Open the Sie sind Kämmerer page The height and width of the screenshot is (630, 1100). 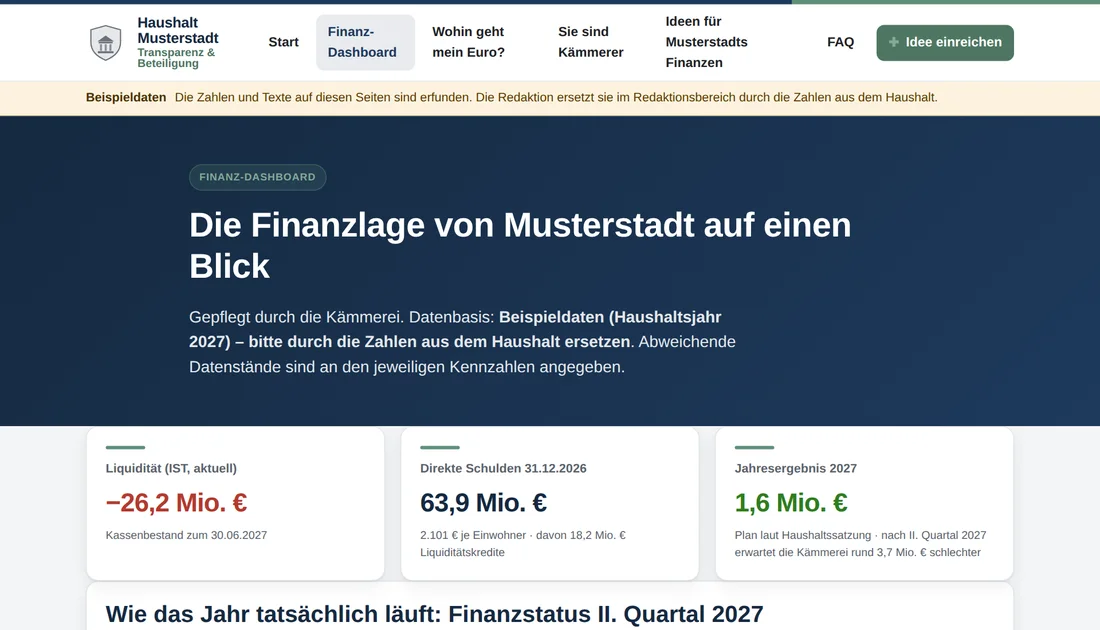click(591, 42)
